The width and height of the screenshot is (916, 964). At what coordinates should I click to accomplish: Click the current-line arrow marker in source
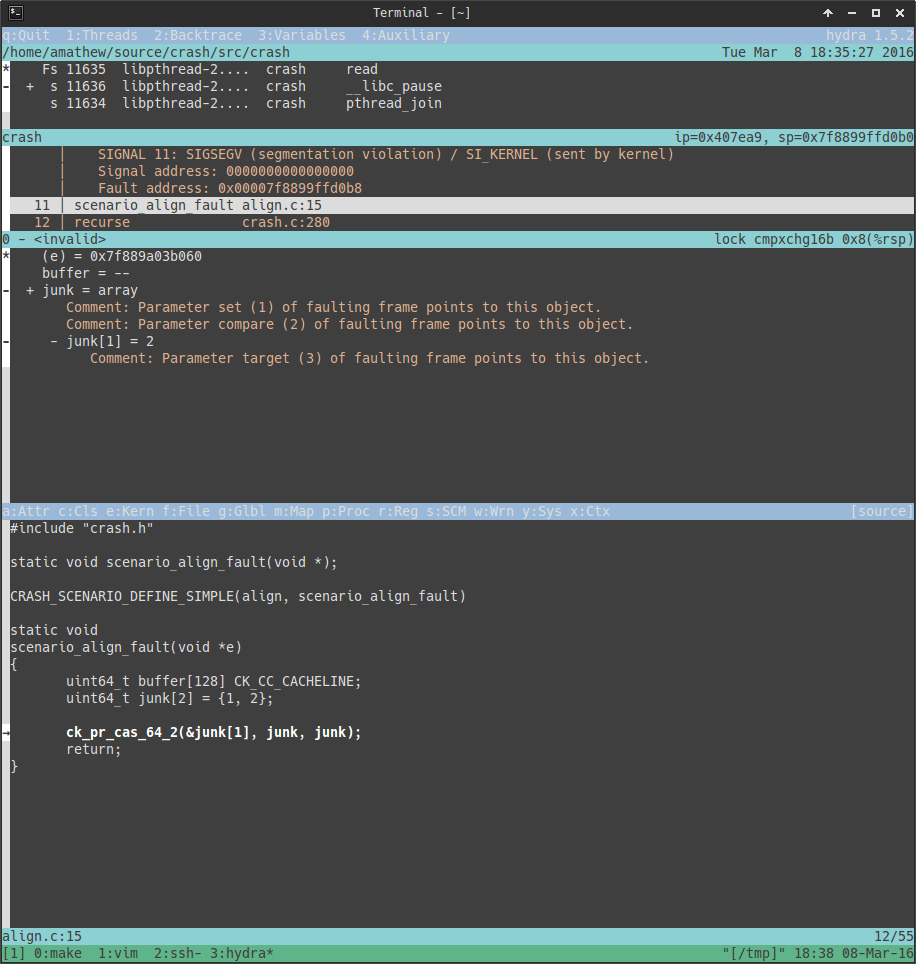pyautogui.click(x=6, y=732)
